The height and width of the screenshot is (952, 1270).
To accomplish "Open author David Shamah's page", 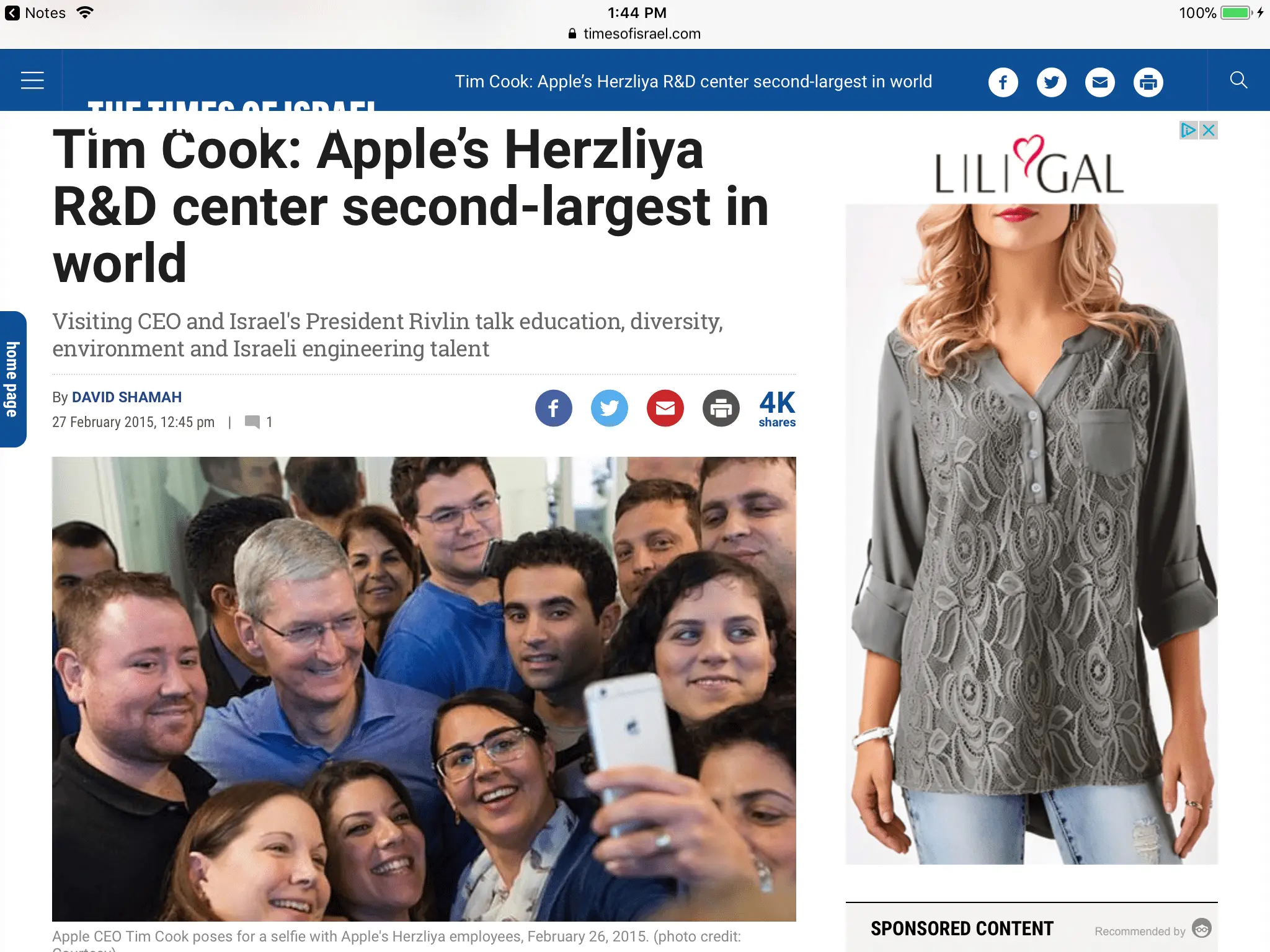I will (x=127, y=397).
